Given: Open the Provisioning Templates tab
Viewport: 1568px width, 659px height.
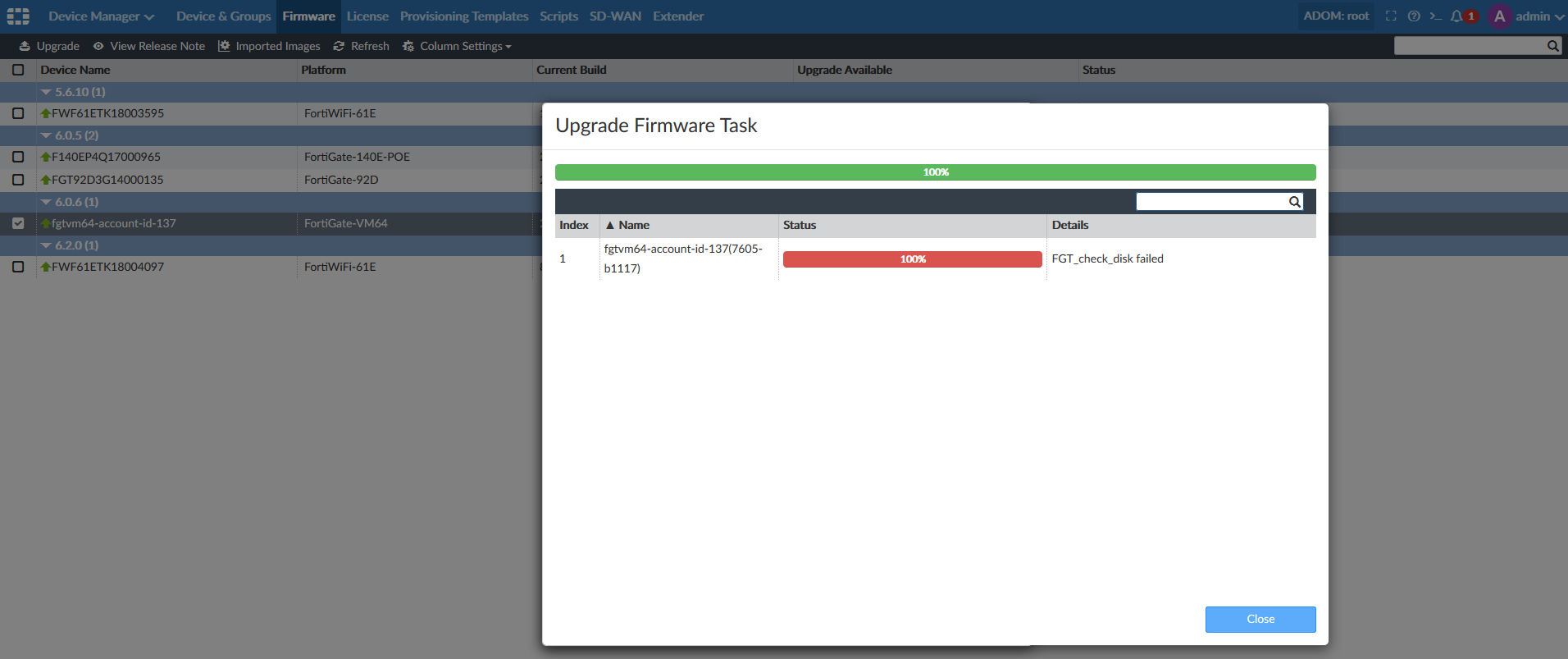Looking at the screenshot, I should 464,16.
